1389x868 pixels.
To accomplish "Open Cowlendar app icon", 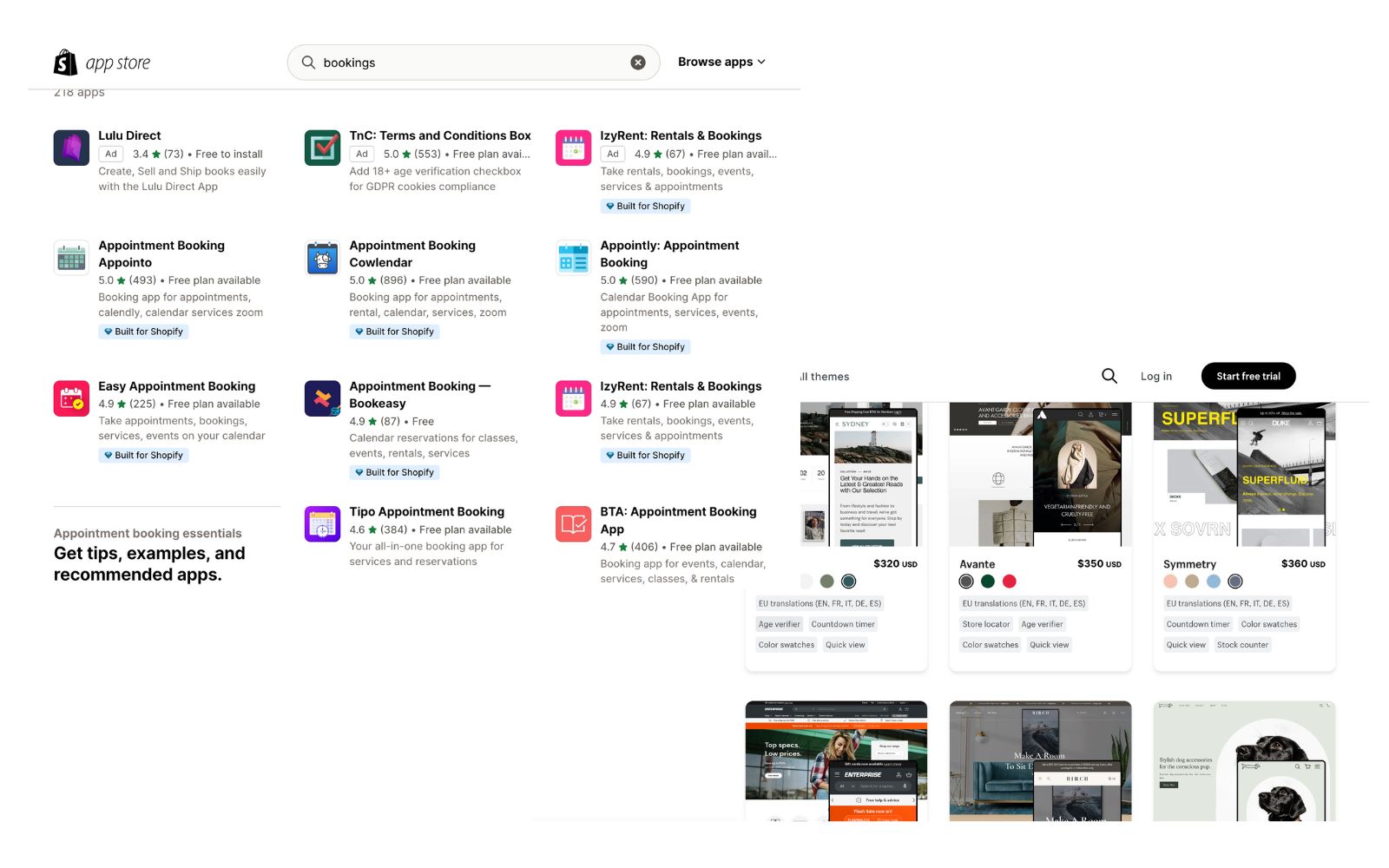I will point(322,258).
